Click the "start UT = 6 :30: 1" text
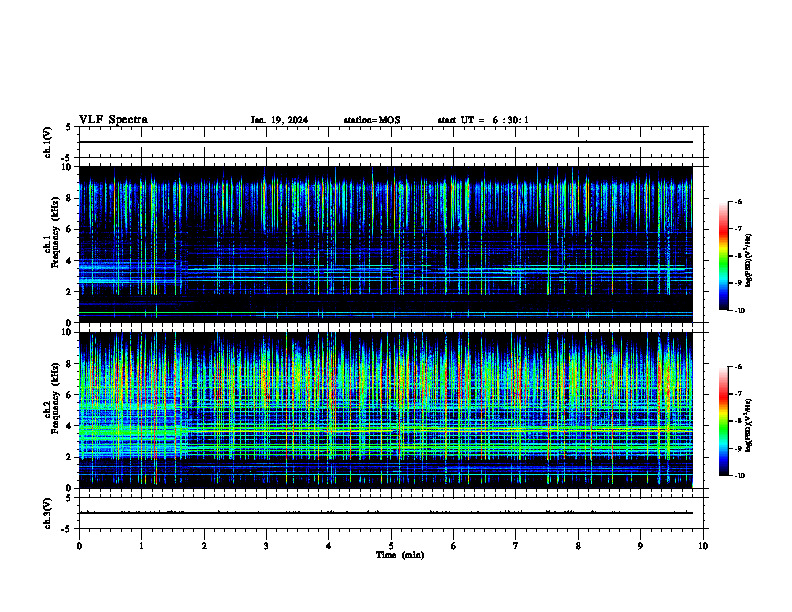The height and width of the screenshot is (612, 792). point(483,120)
